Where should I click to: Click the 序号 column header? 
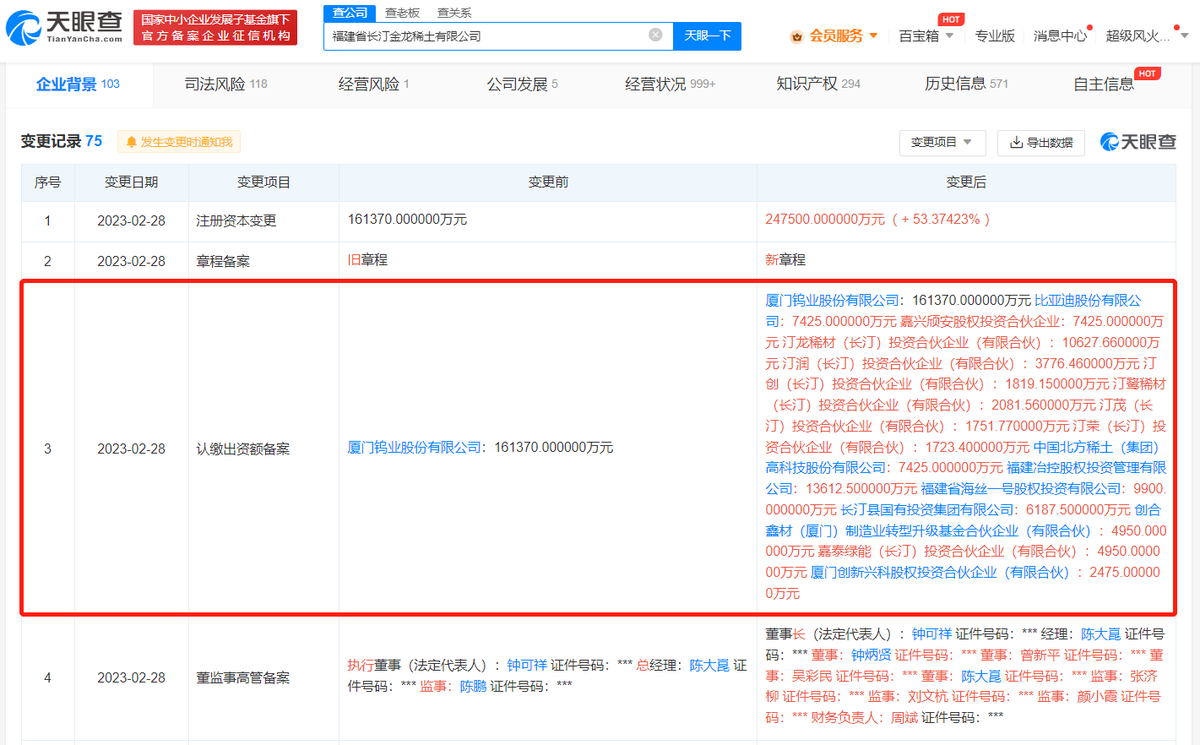point(48,182)
